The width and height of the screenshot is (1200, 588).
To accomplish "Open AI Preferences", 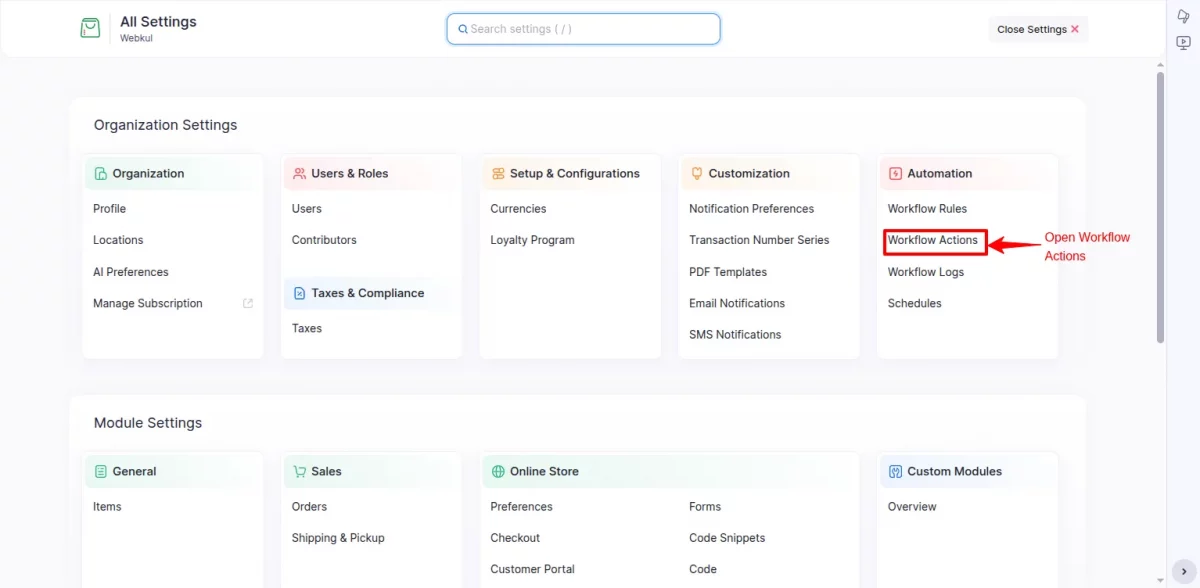I will pos(131,272).
